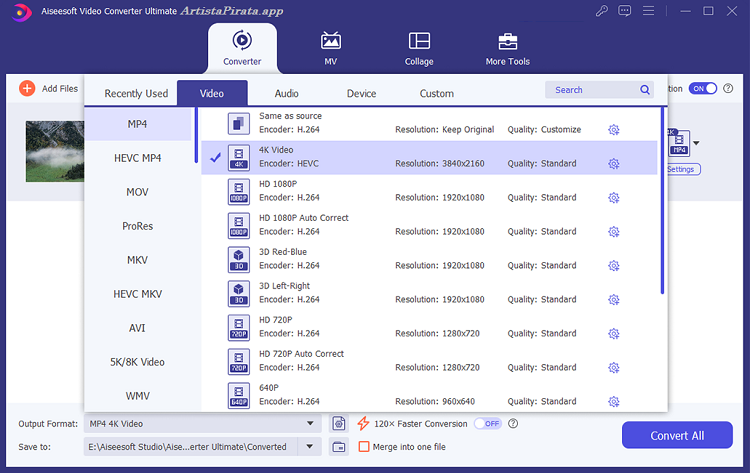Image resolution: width=750 pixels, height=473 pixels.
Task: Click the magnifier icon in search box
Action: (645, 90)
